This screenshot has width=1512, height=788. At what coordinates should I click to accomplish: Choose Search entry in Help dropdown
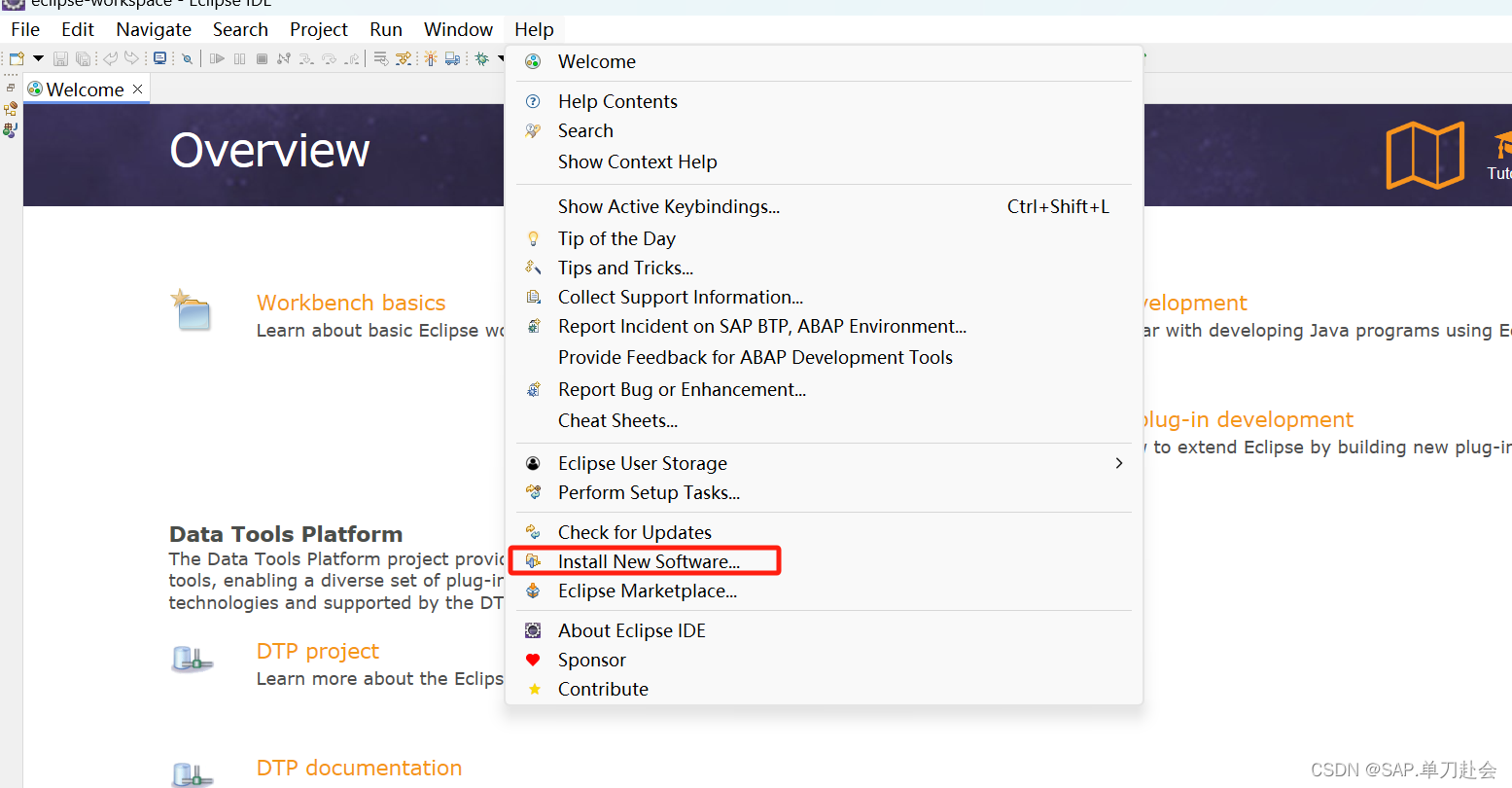tap(824, 130)
